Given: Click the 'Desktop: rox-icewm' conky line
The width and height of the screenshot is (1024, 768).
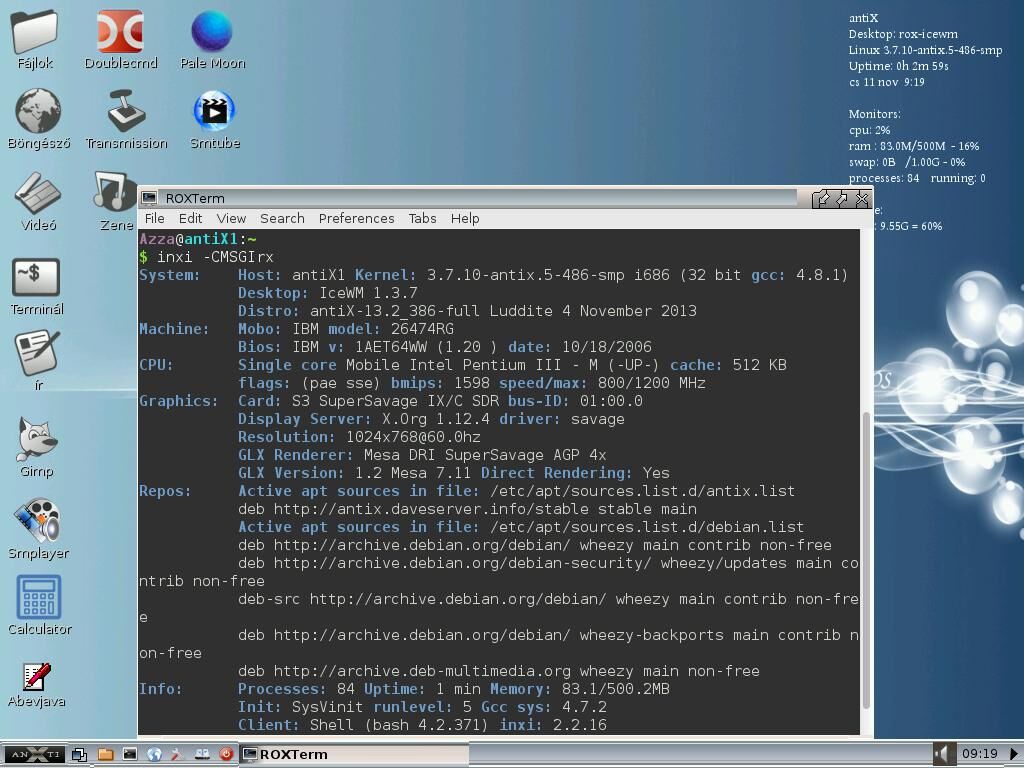Looking at the screenshot, I should [x=903, y=34].
